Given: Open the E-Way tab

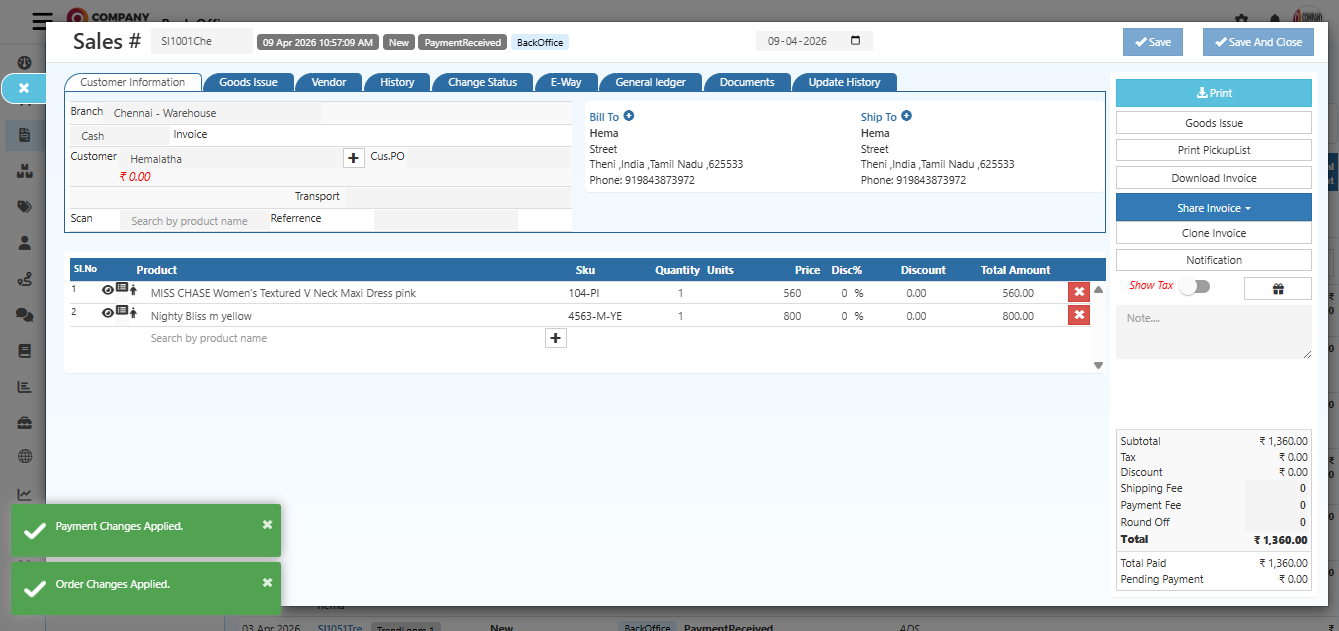Looking at the screenshot, I should 566,82.
